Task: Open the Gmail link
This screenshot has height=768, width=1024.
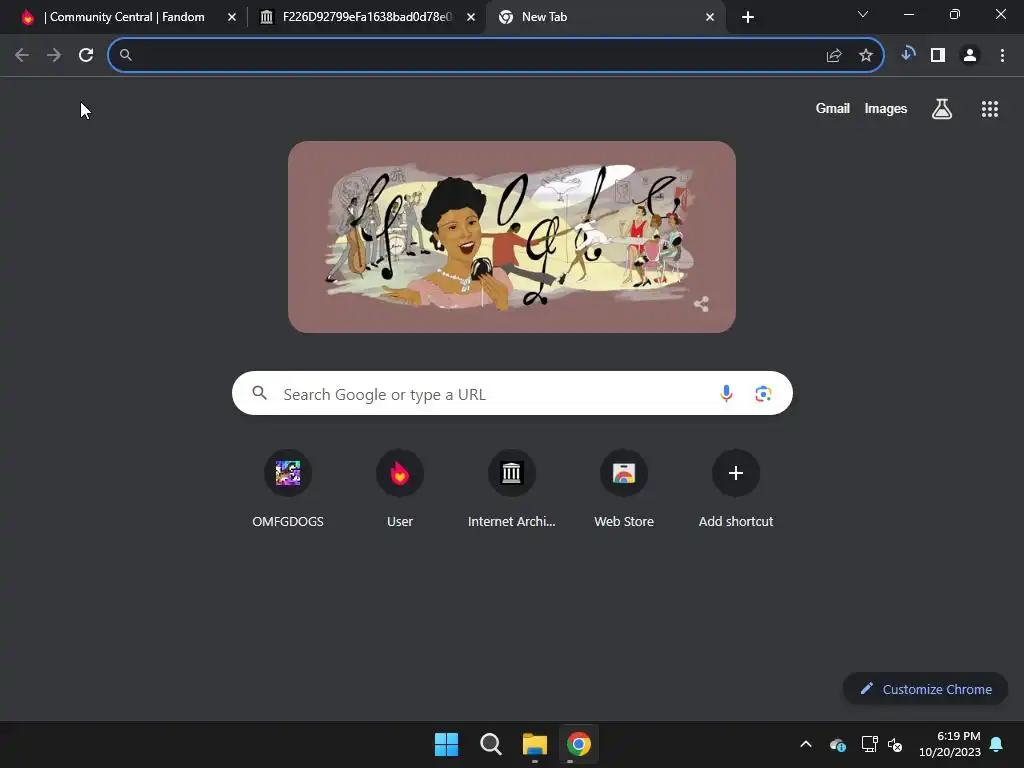Action: [833, 108]
